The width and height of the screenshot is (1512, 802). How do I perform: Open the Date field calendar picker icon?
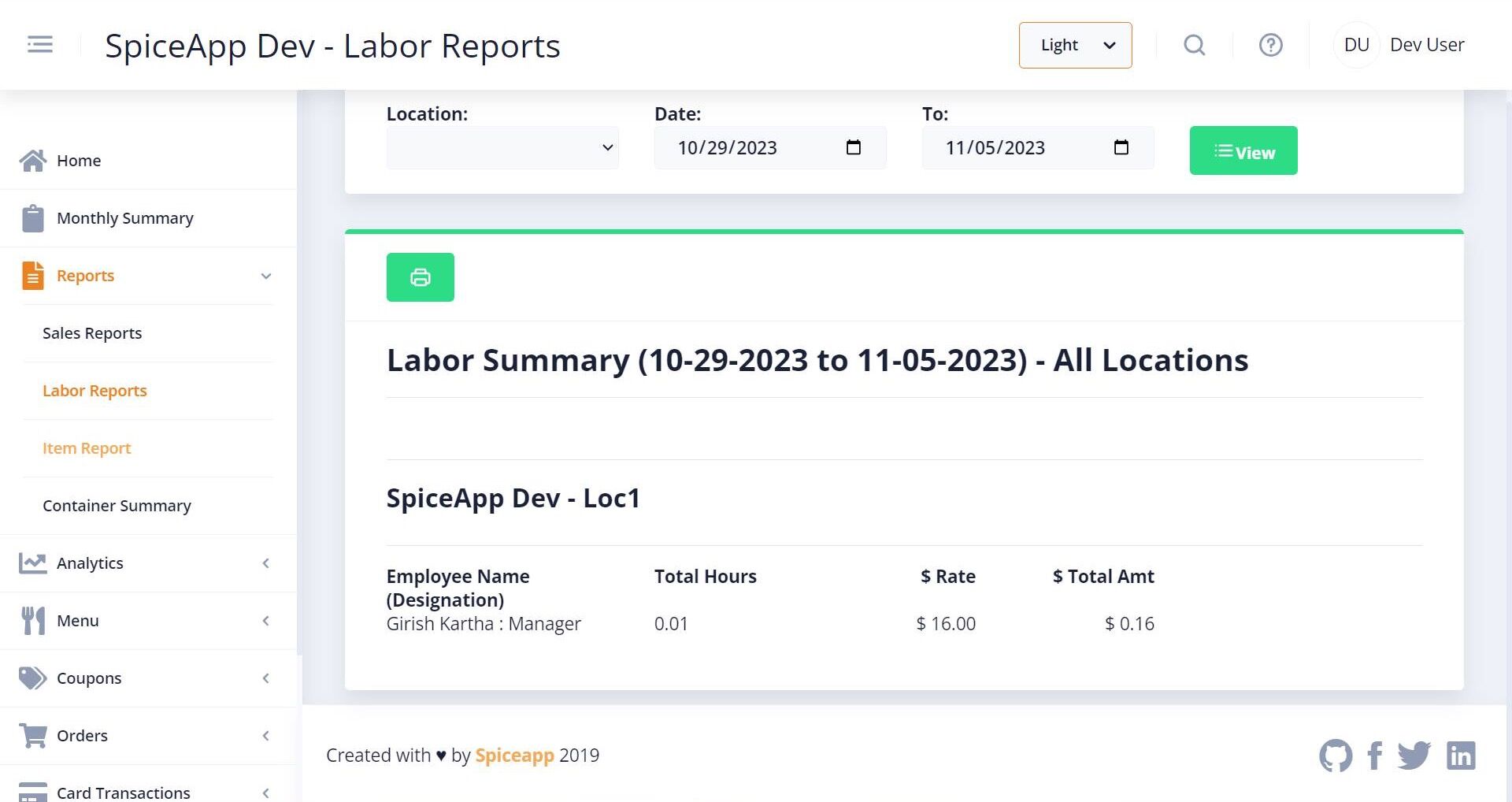point(854,147)
